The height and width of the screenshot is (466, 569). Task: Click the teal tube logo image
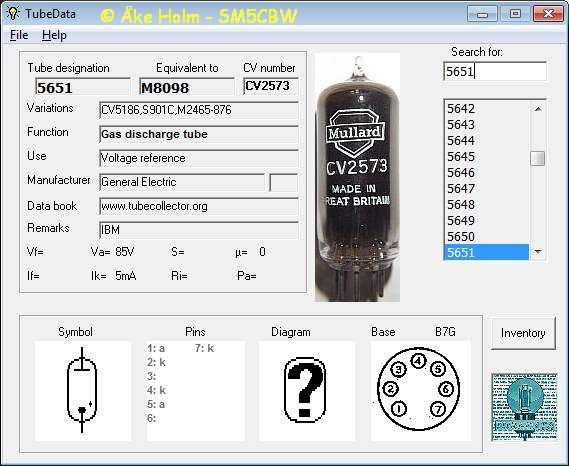click(x=524, y=407)
